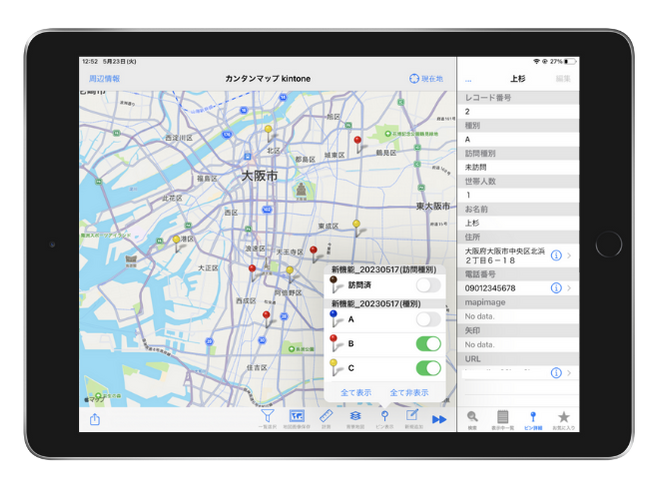Open the funnel filter tool
This screenshot has width=660, height=489.
[x=267, y=416]
